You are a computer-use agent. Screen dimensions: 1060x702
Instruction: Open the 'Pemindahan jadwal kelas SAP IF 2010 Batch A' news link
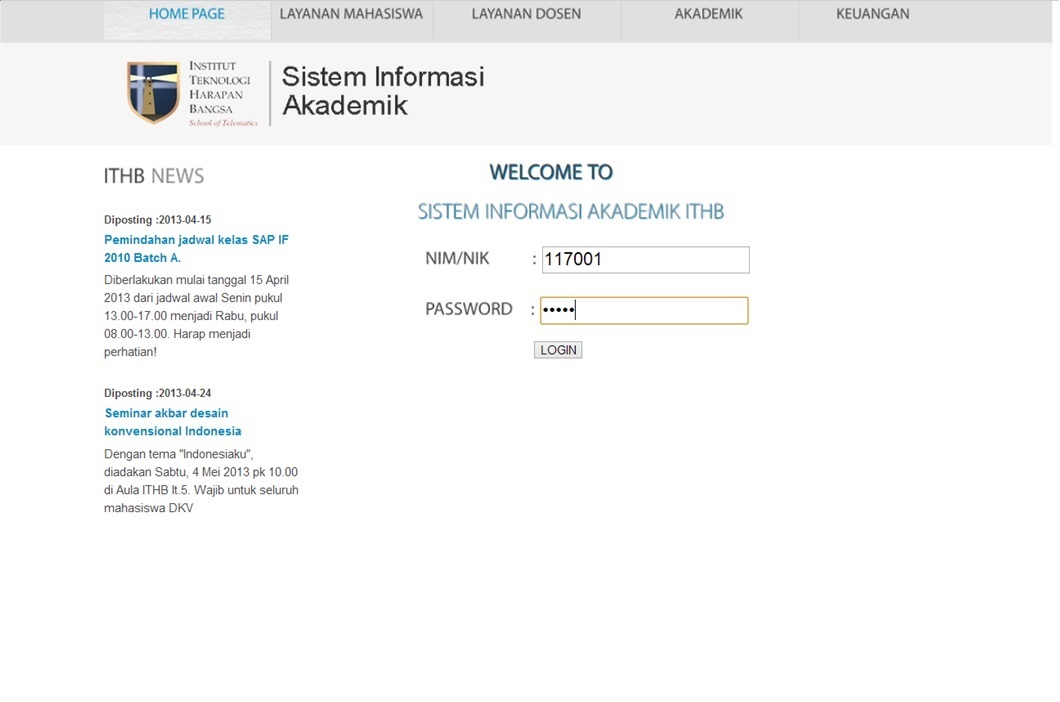[x=196, y=248]
